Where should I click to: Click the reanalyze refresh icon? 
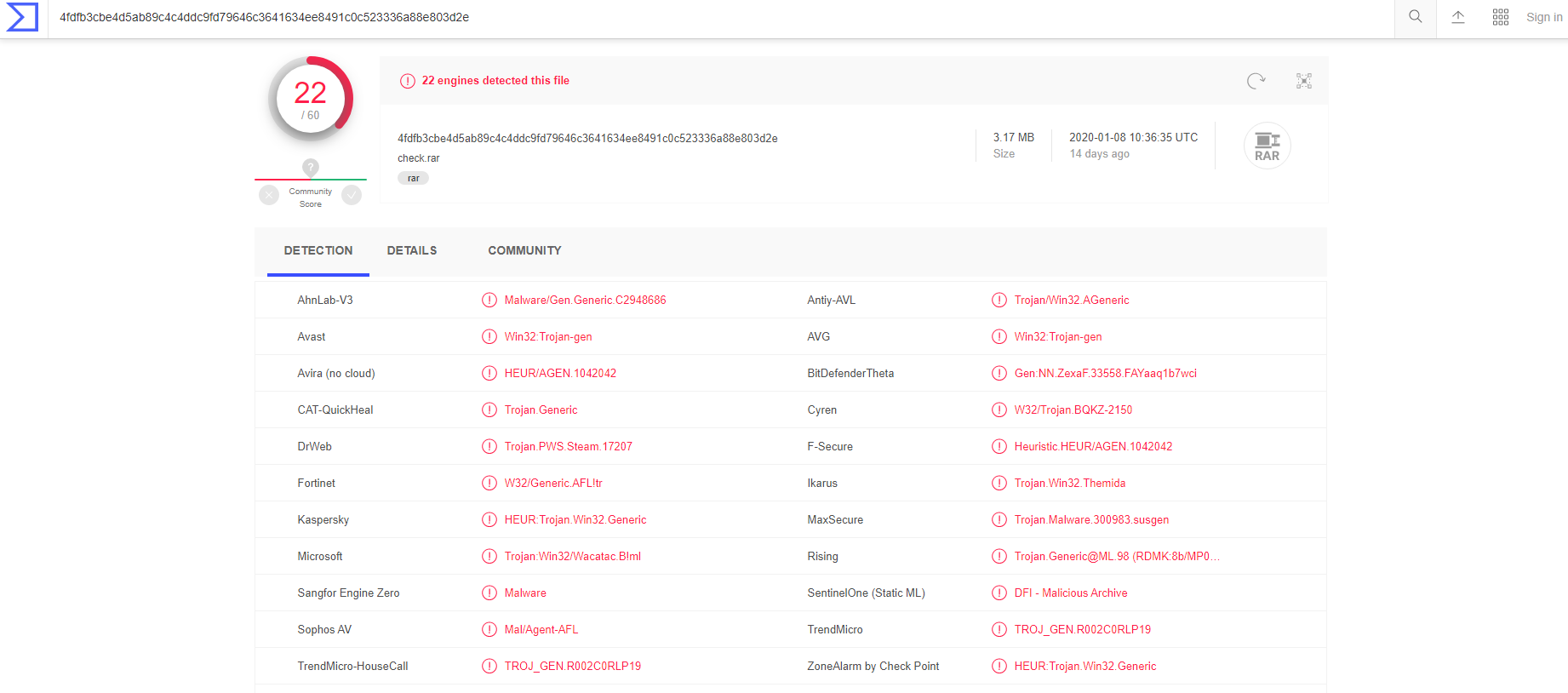[1256, 81]
